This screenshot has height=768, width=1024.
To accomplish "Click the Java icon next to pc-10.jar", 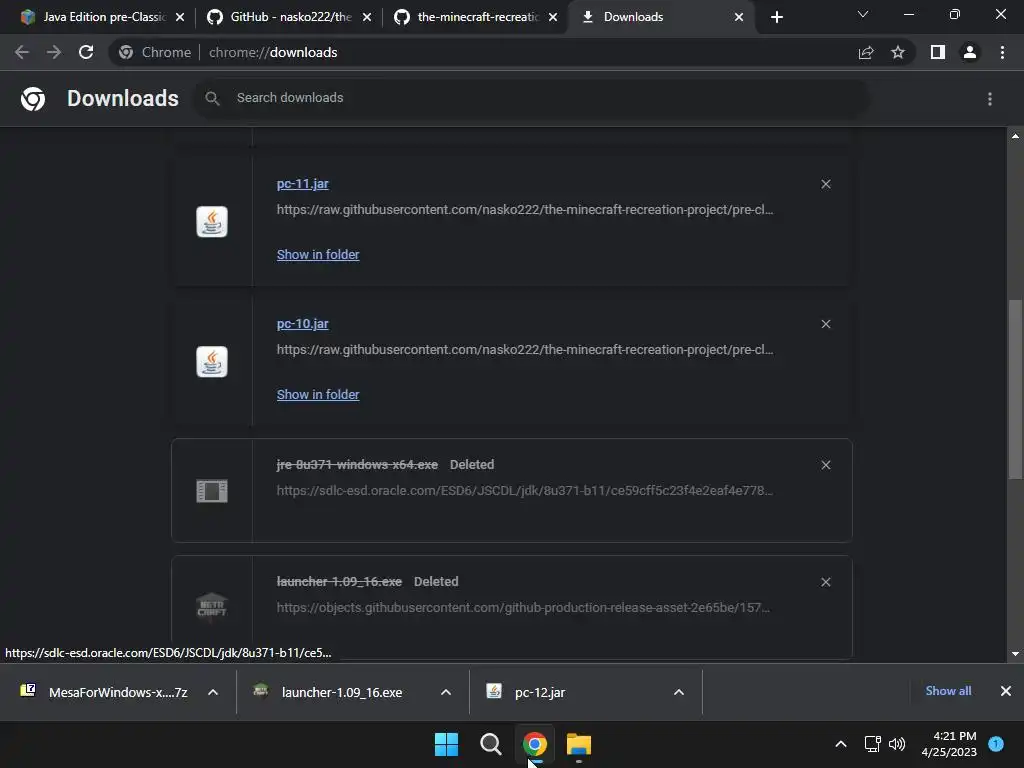I will tap(212, 362).
